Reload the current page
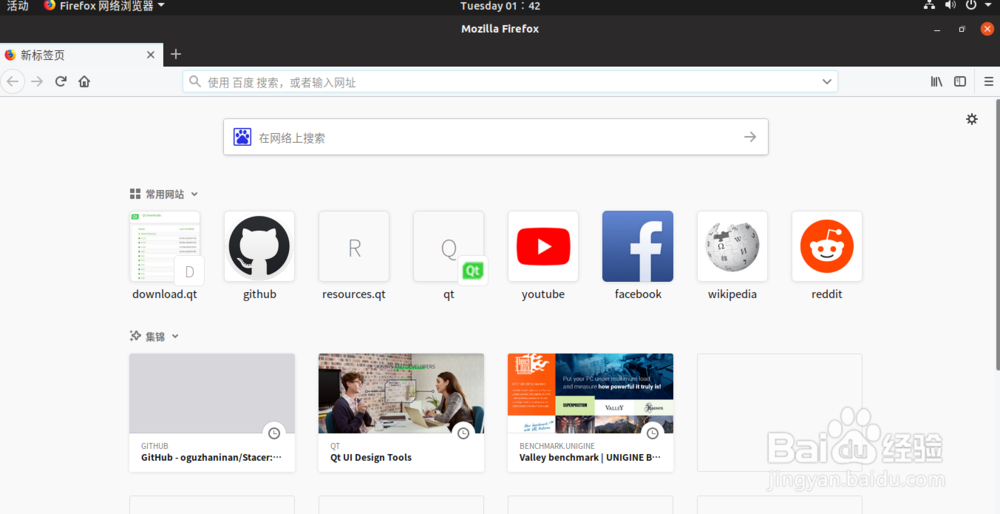Screen dimensions: 1000x514 [x=61, y=82]
